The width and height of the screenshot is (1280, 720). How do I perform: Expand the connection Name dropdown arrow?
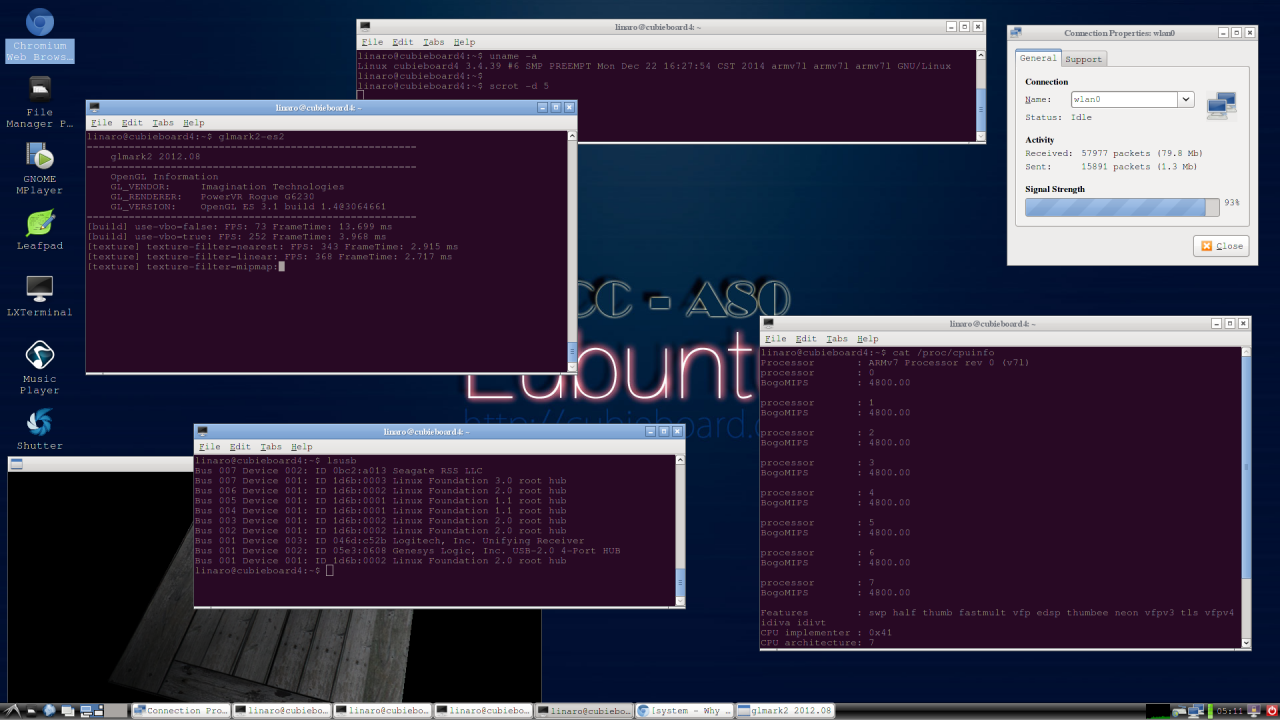pos(1185,99)
